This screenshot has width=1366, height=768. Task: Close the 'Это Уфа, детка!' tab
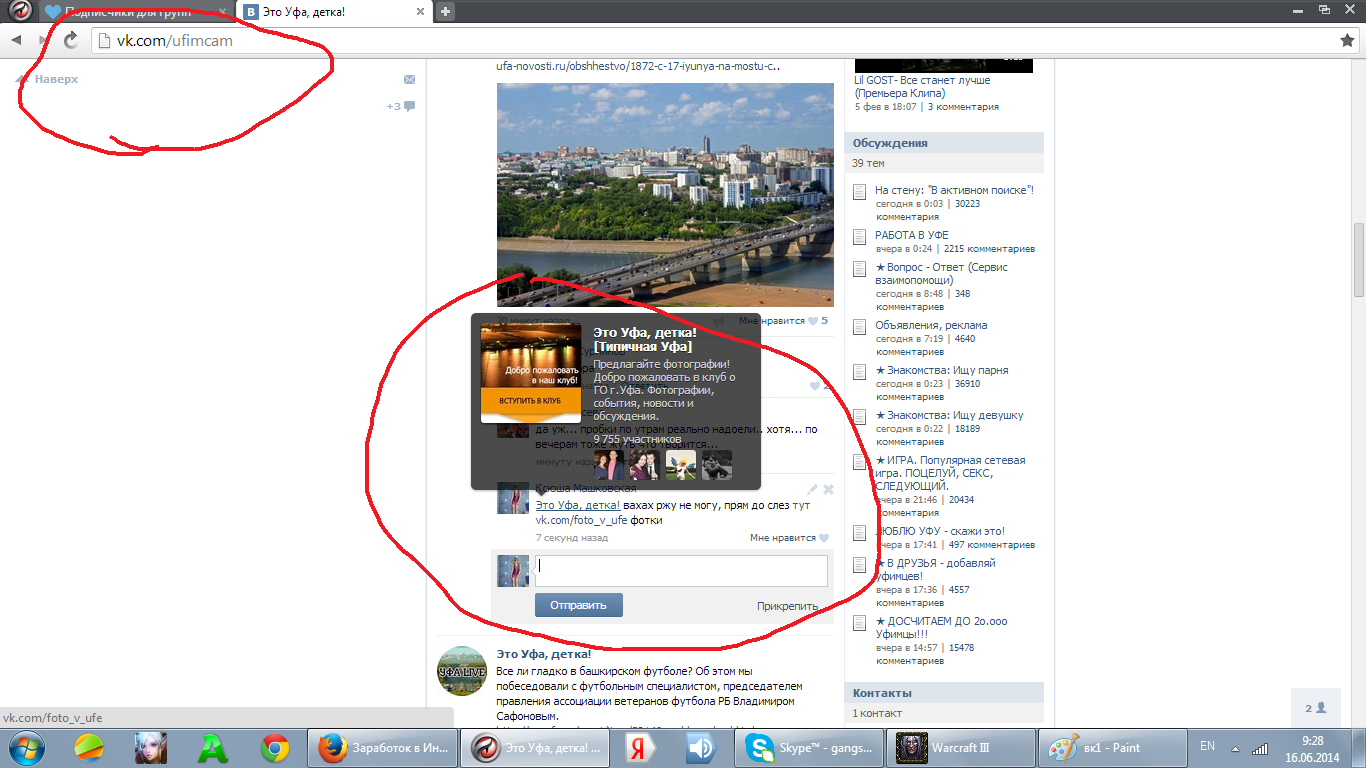pos(422,12)
